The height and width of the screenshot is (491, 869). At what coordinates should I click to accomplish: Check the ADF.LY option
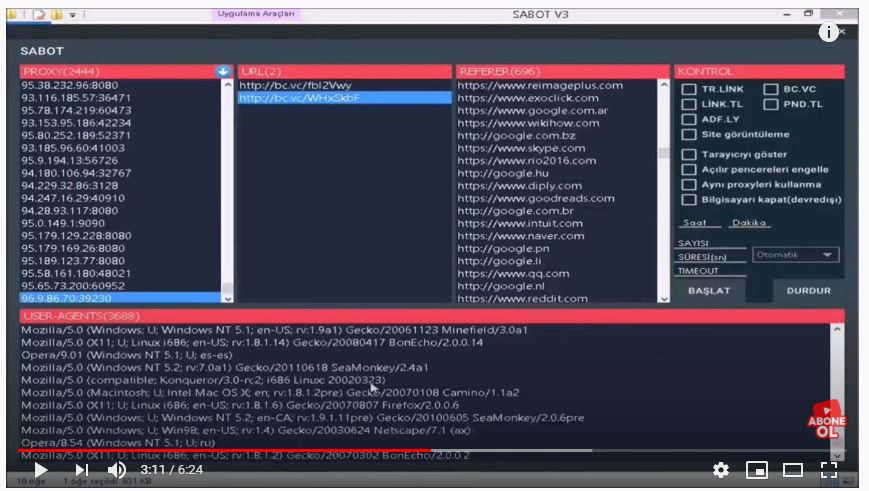click(x=689, y=119)
